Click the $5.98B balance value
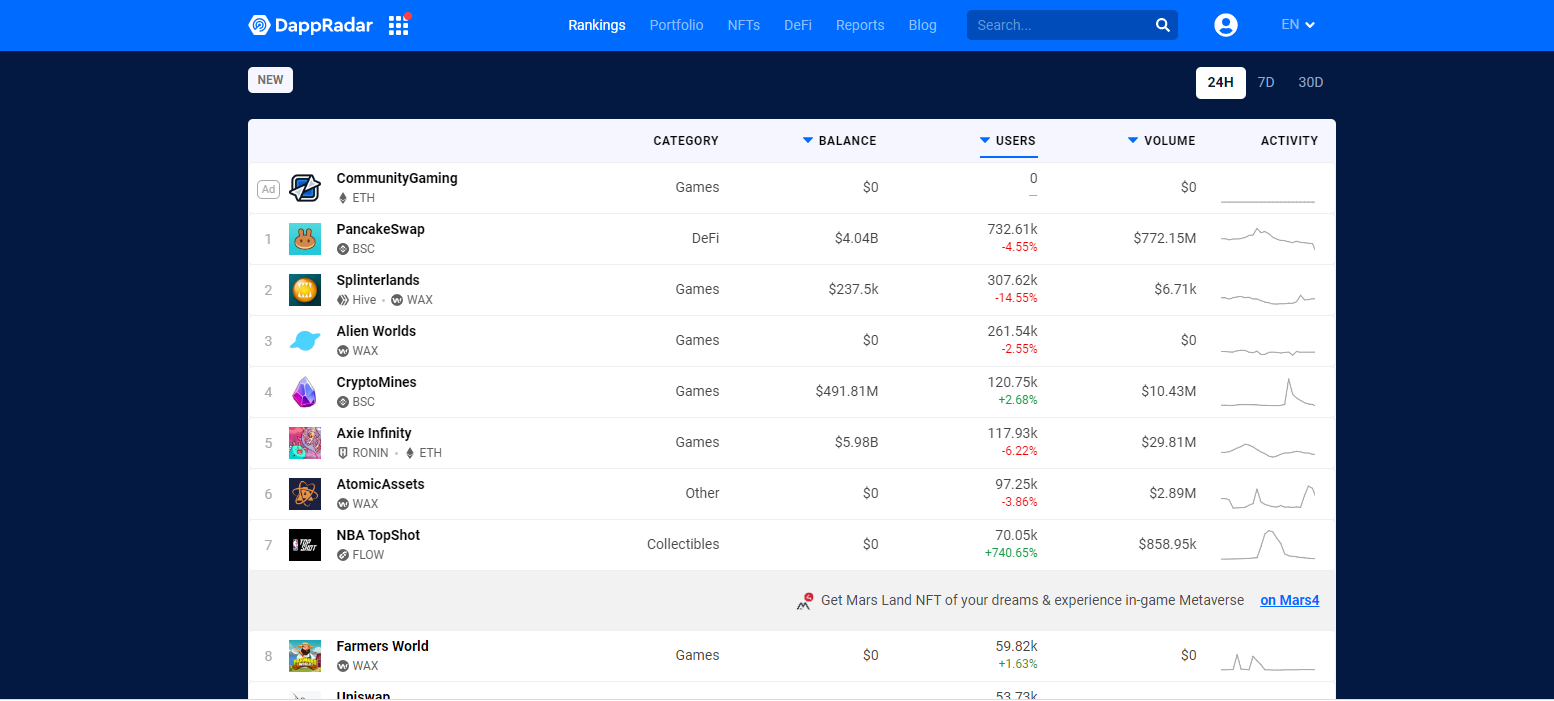The image size is (1554, 701). click(x=856, y=443)
